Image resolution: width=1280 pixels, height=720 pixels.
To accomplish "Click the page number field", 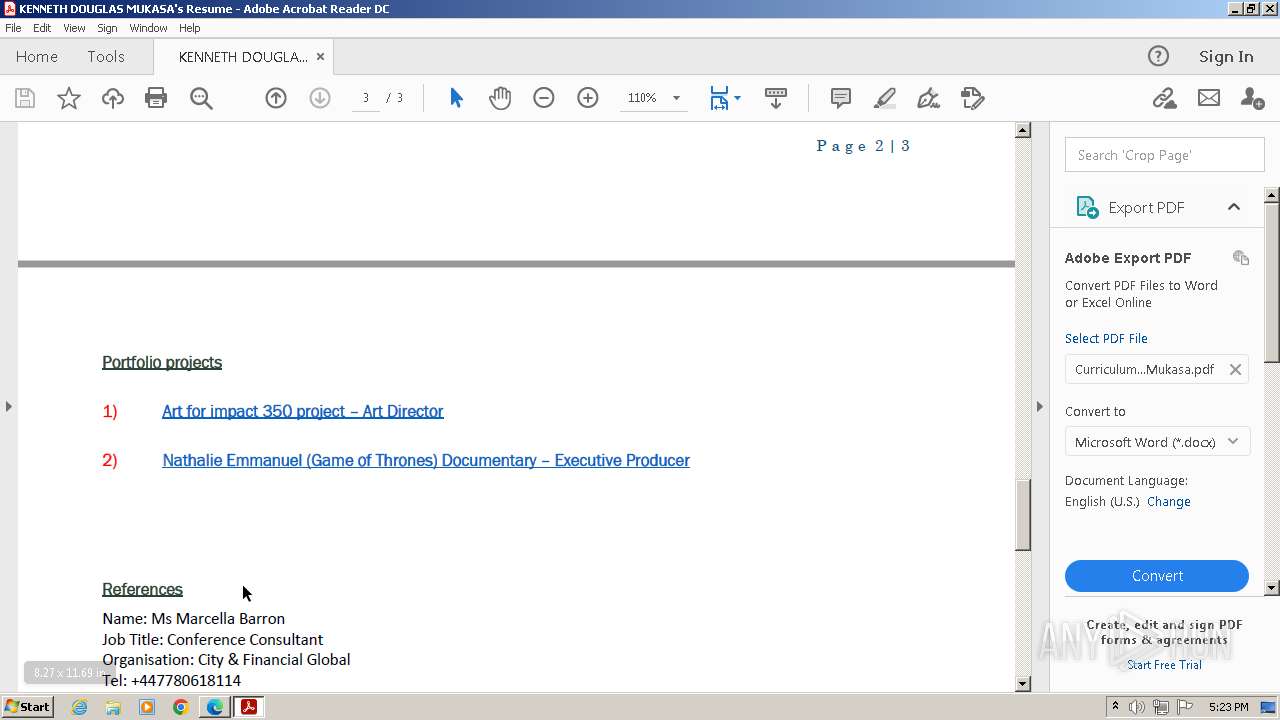I will [366, 98].
